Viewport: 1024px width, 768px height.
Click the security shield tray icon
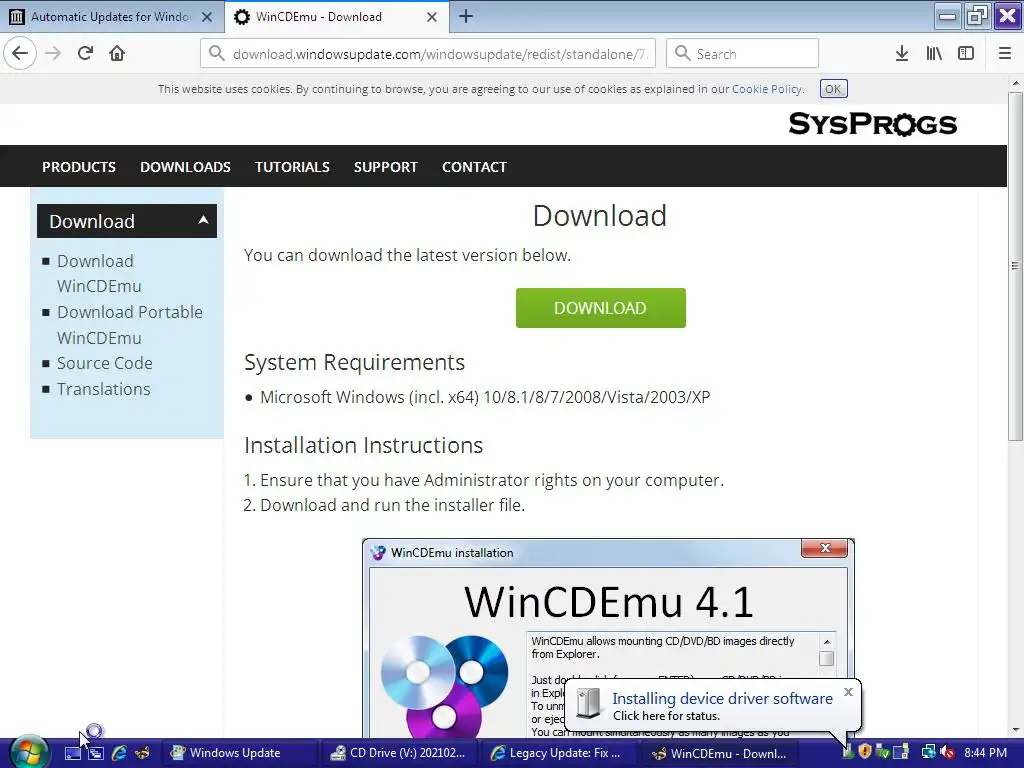[865, 752]
